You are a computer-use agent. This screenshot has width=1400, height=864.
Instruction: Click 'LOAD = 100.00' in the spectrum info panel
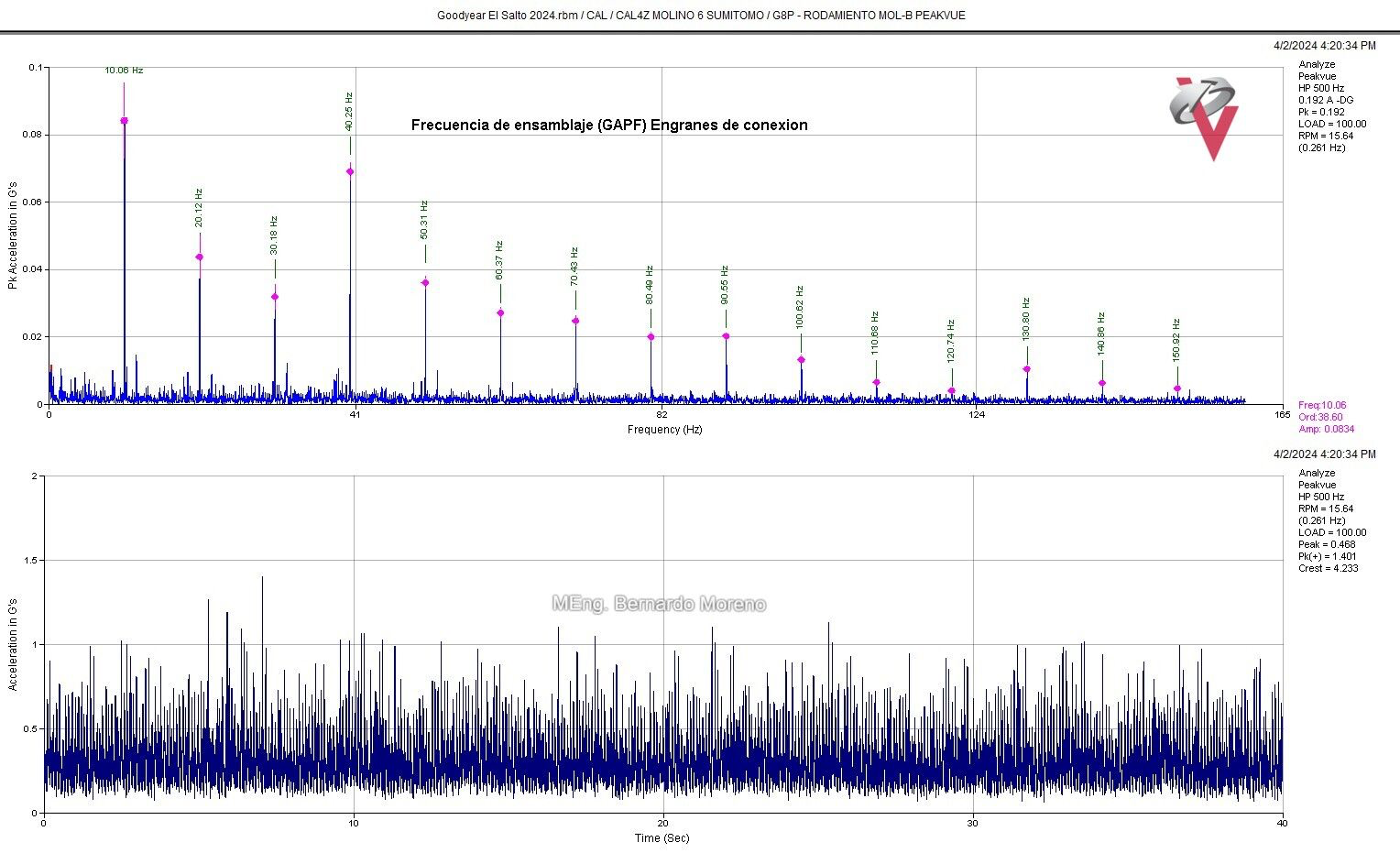click(1332, 124)
